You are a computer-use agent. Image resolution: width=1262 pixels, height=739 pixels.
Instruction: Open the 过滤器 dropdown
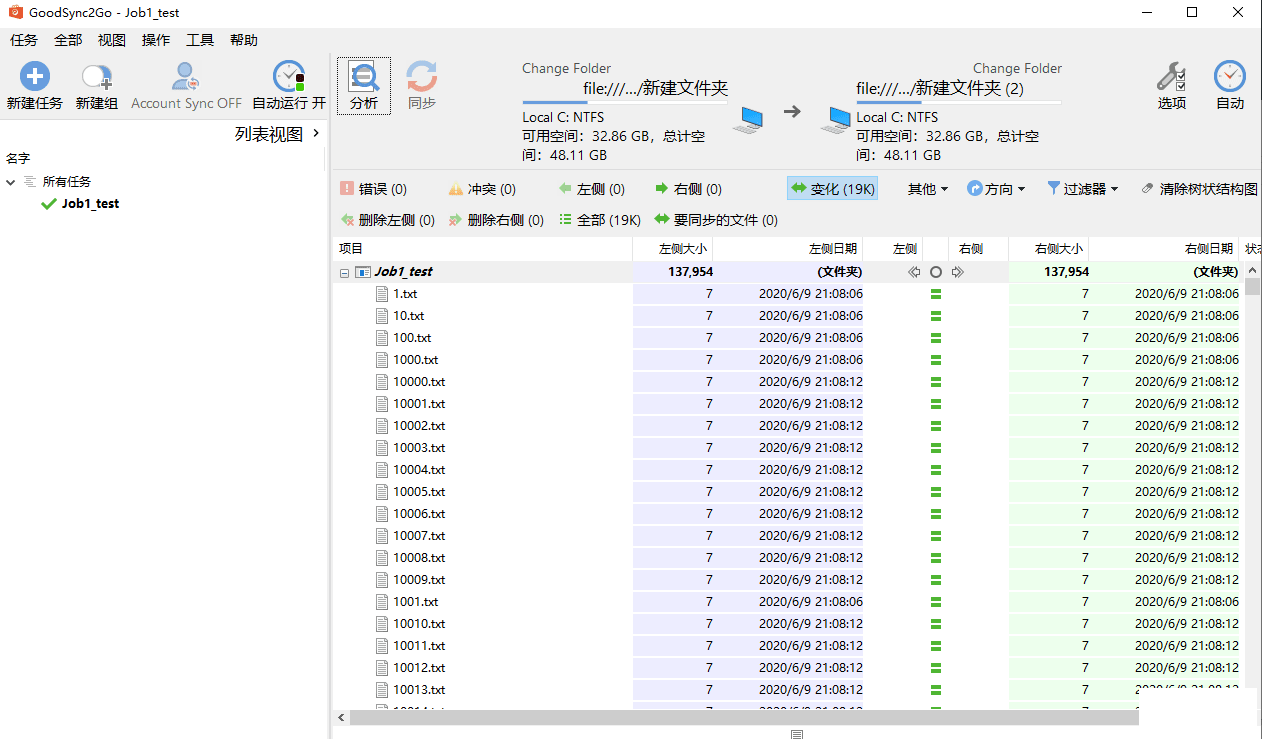coord(1082,189)
